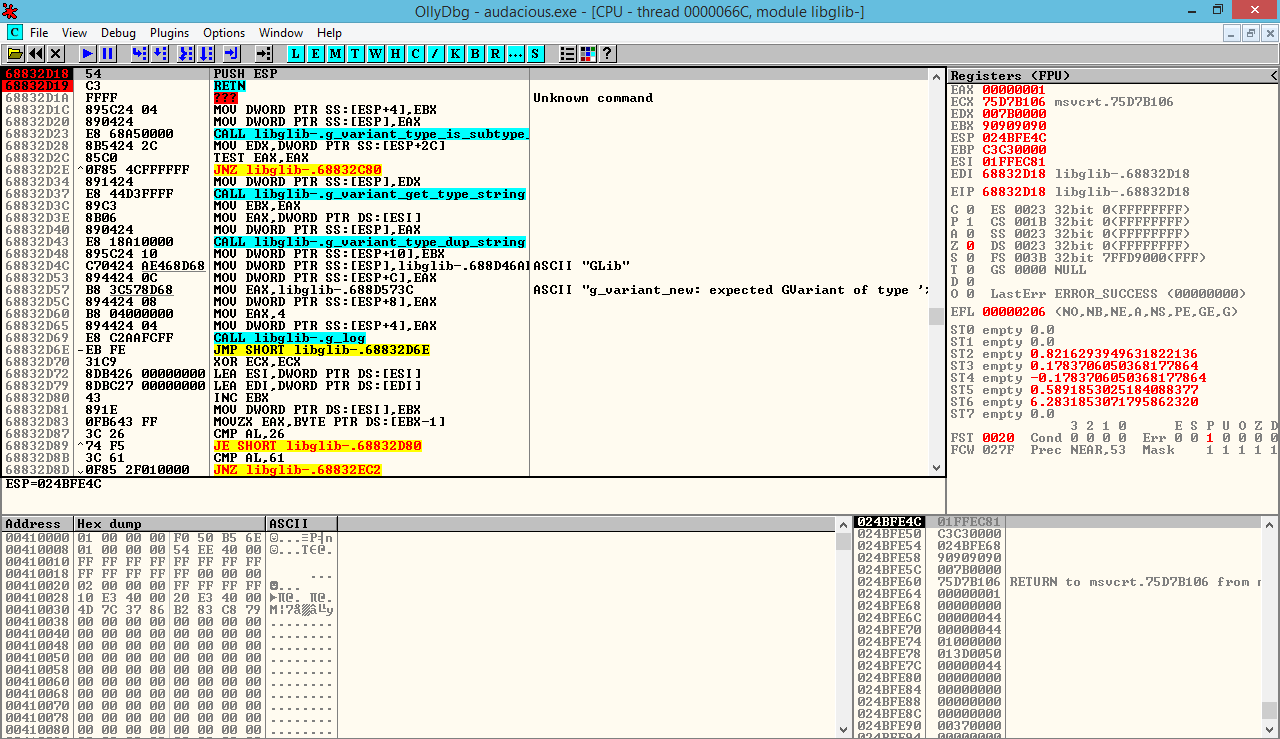This screenshot has height=739, width=1280.
Task: Show Executable modules with E button
Action: pyautogui.click(x=316, y=53)
